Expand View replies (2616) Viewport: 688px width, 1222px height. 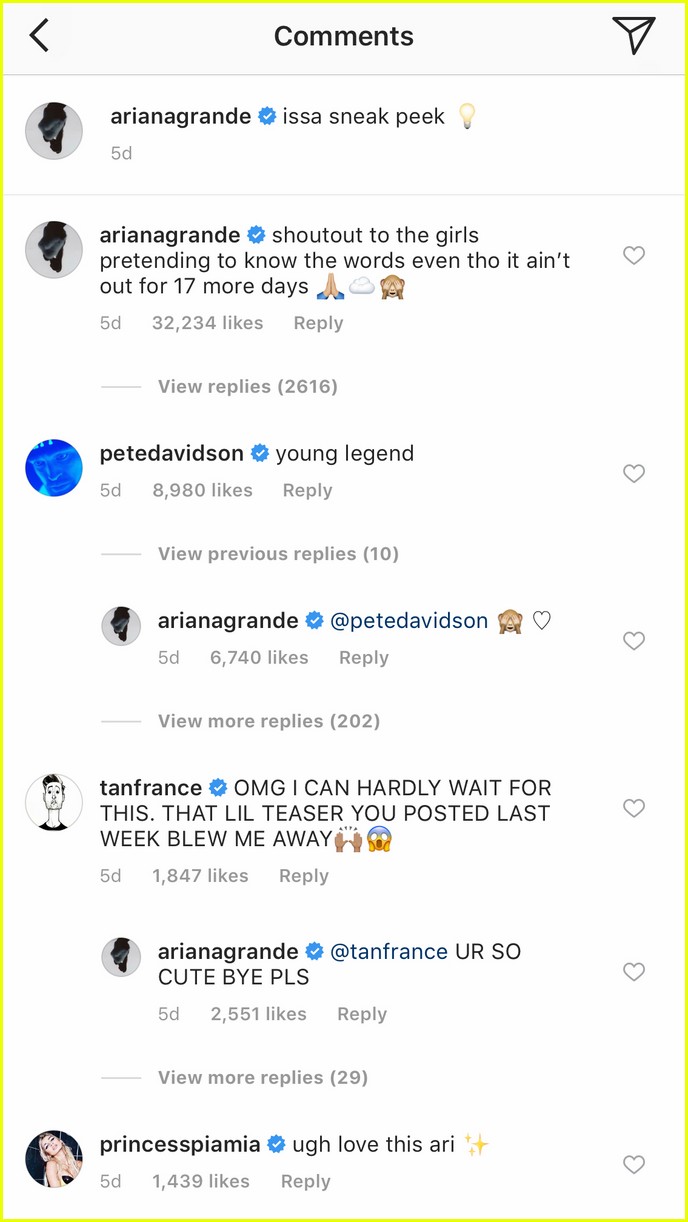tap(248, 387)
